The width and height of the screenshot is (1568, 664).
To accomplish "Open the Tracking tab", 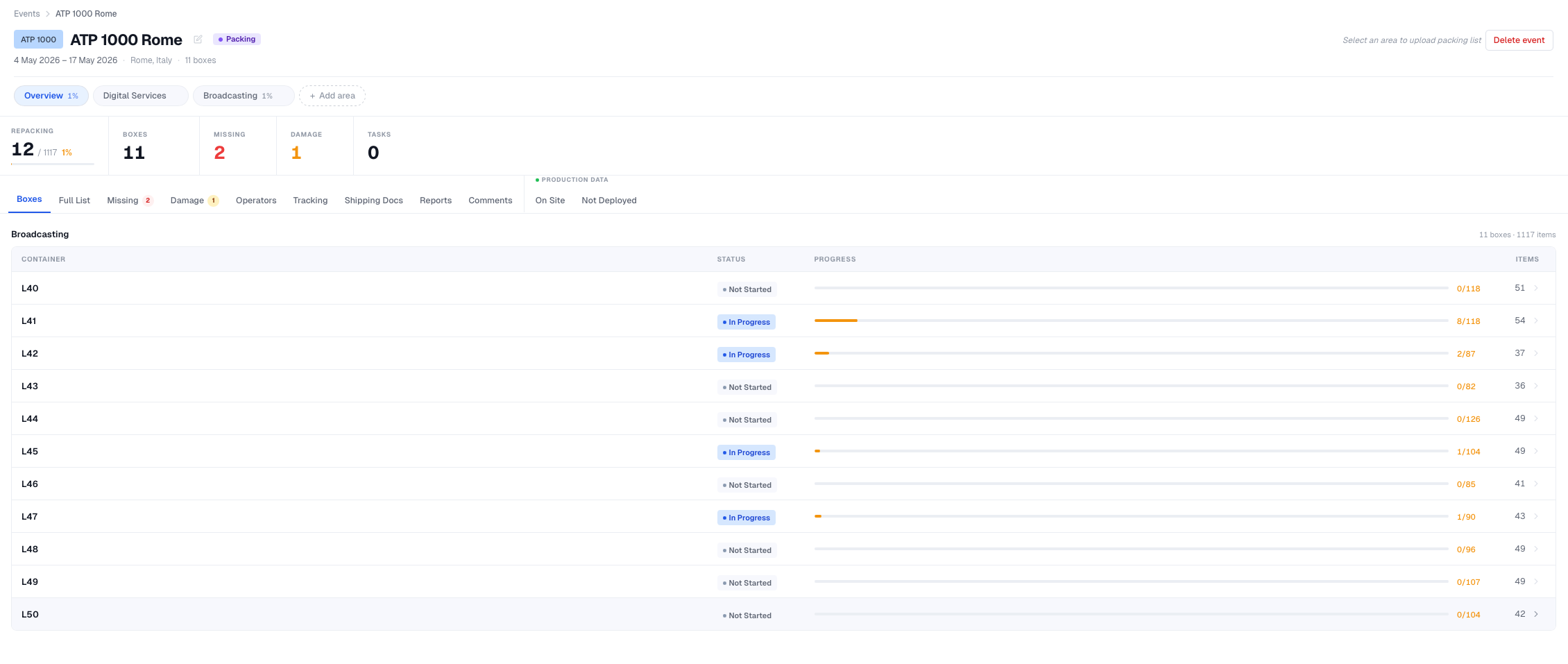I will click(310, 201).
